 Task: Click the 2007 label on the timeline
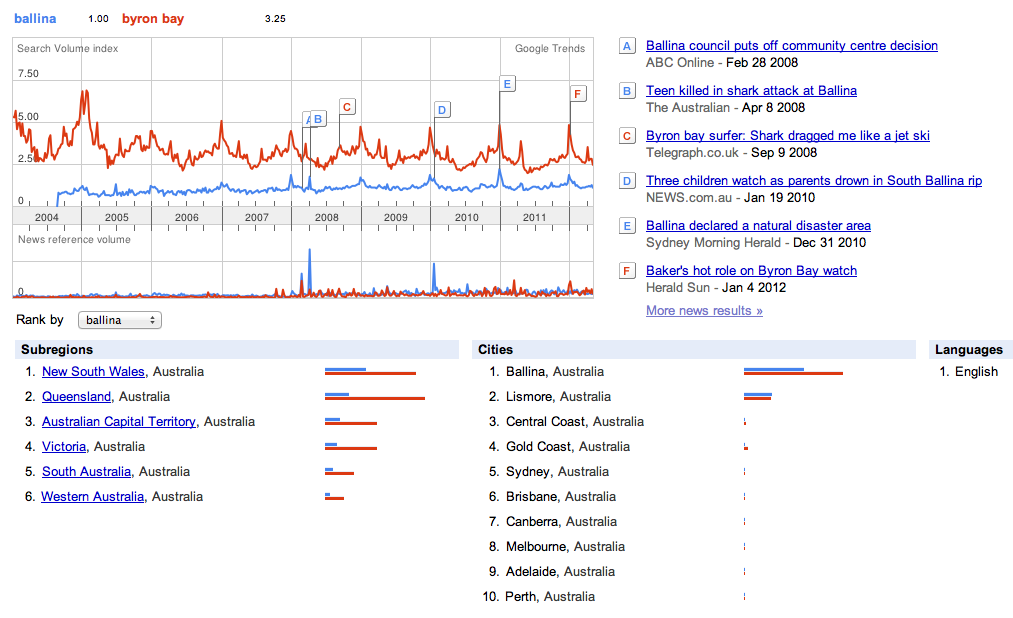coord(256,218)
